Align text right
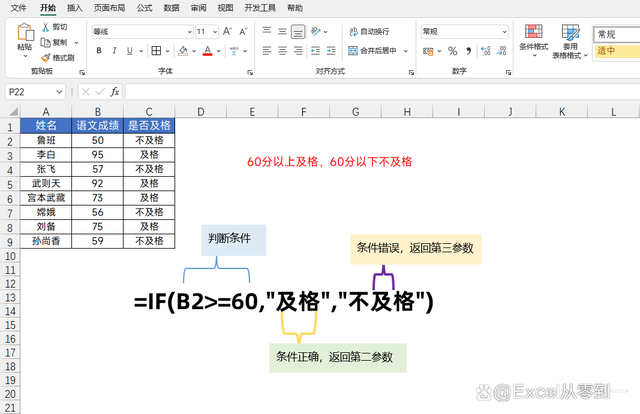The image size is (640, 414). (298, 51)
